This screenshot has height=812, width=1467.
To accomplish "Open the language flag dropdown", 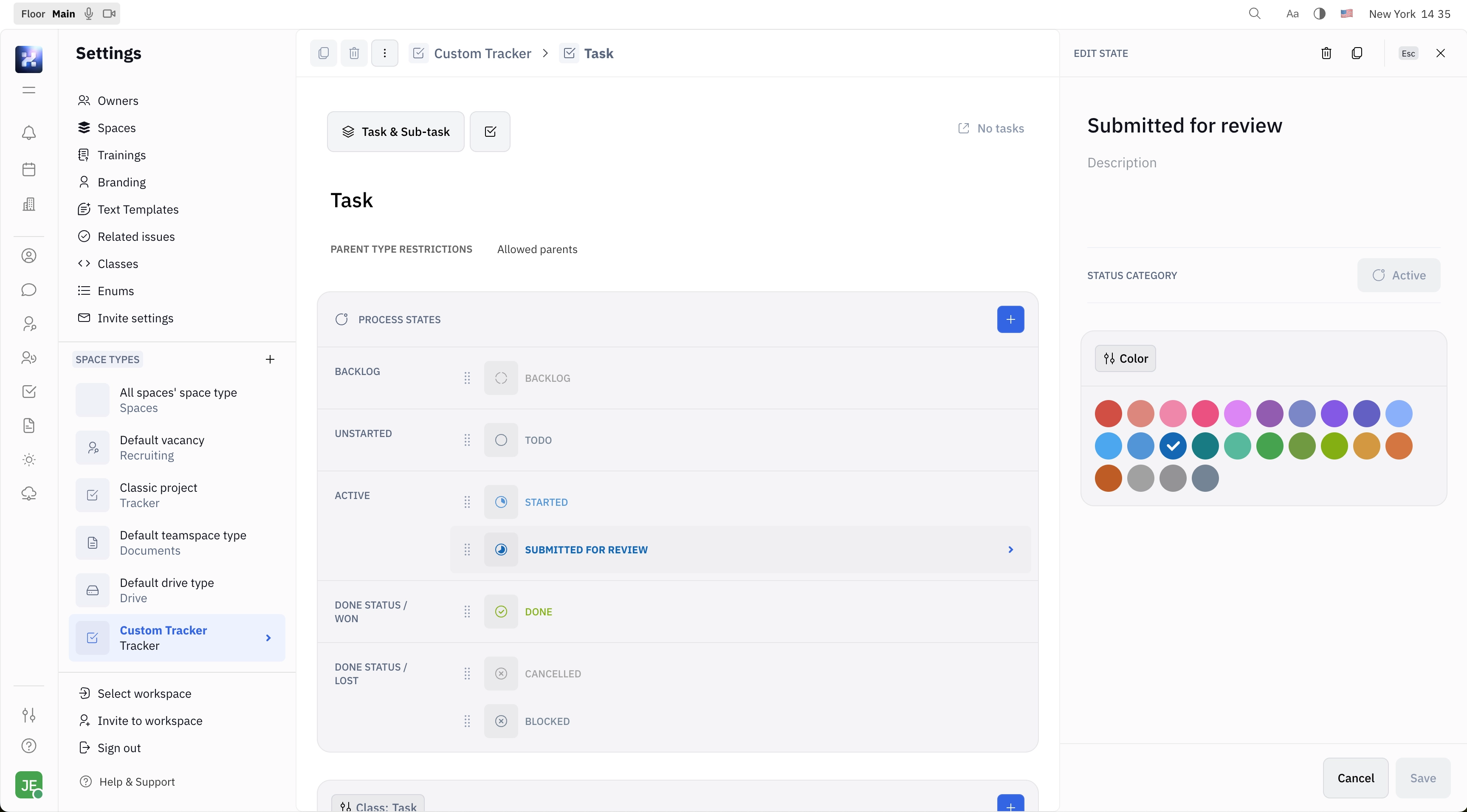I will 1347,13.
